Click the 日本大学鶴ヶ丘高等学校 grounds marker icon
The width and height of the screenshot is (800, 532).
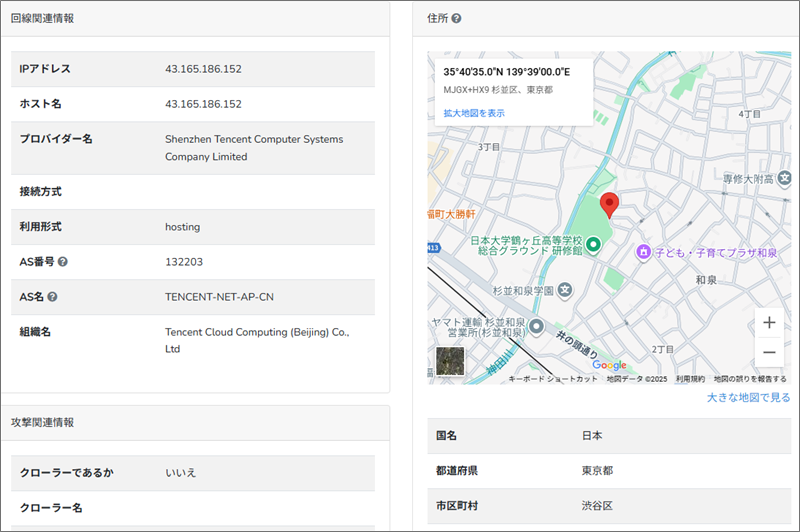pos(593,244)
